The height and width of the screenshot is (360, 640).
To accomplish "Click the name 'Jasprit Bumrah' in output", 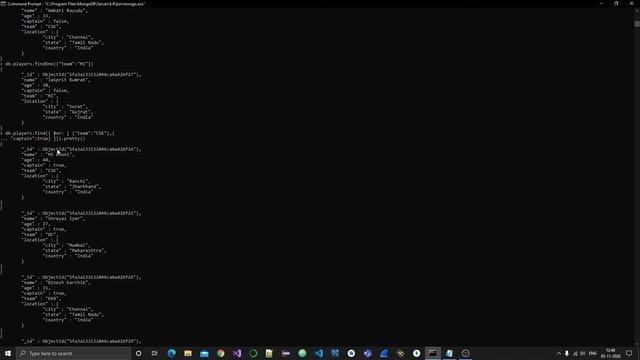I will pyautogui.click(x=68, y=80).
